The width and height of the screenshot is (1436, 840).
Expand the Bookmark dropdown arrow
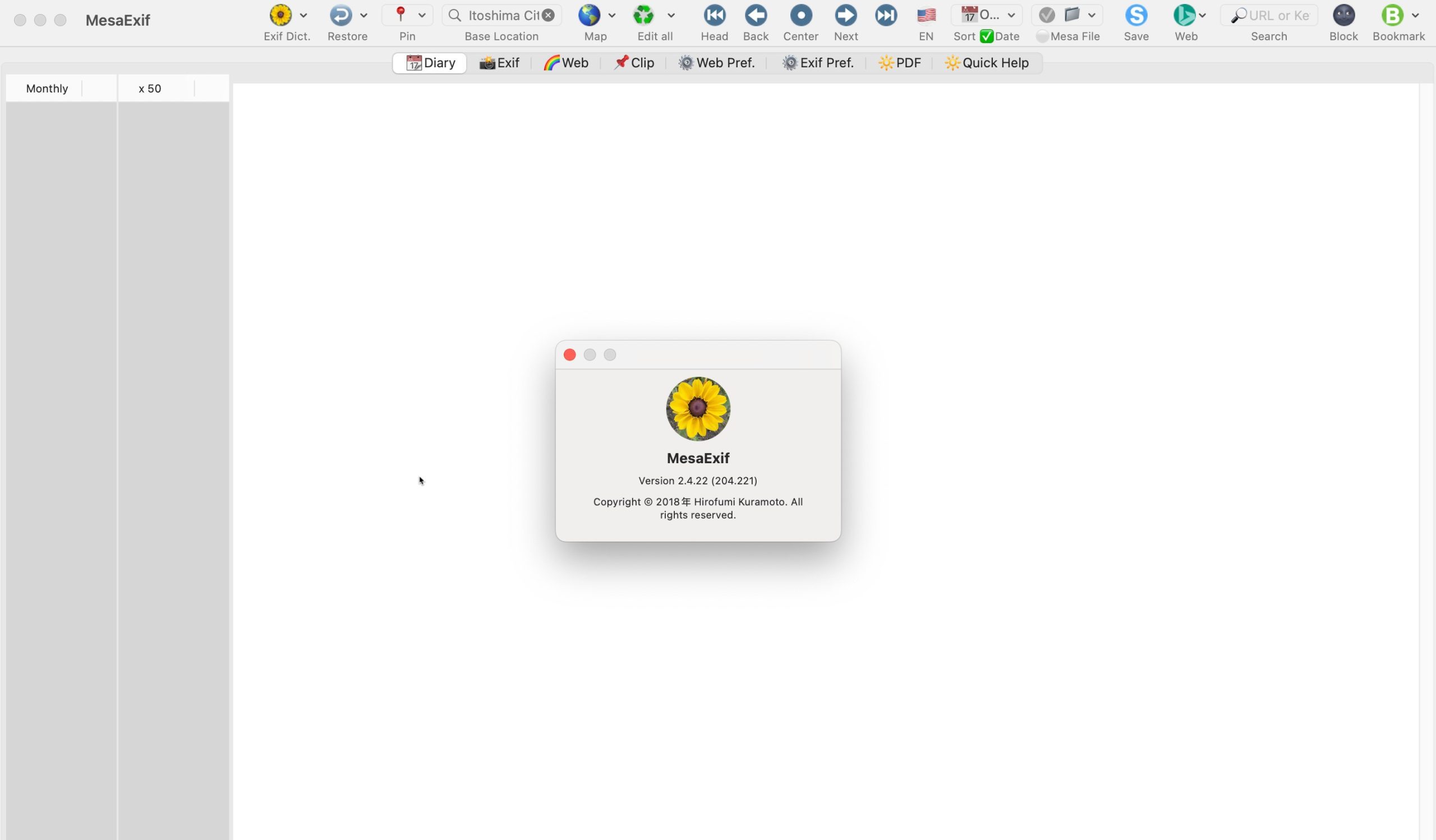coord(1415,15)
